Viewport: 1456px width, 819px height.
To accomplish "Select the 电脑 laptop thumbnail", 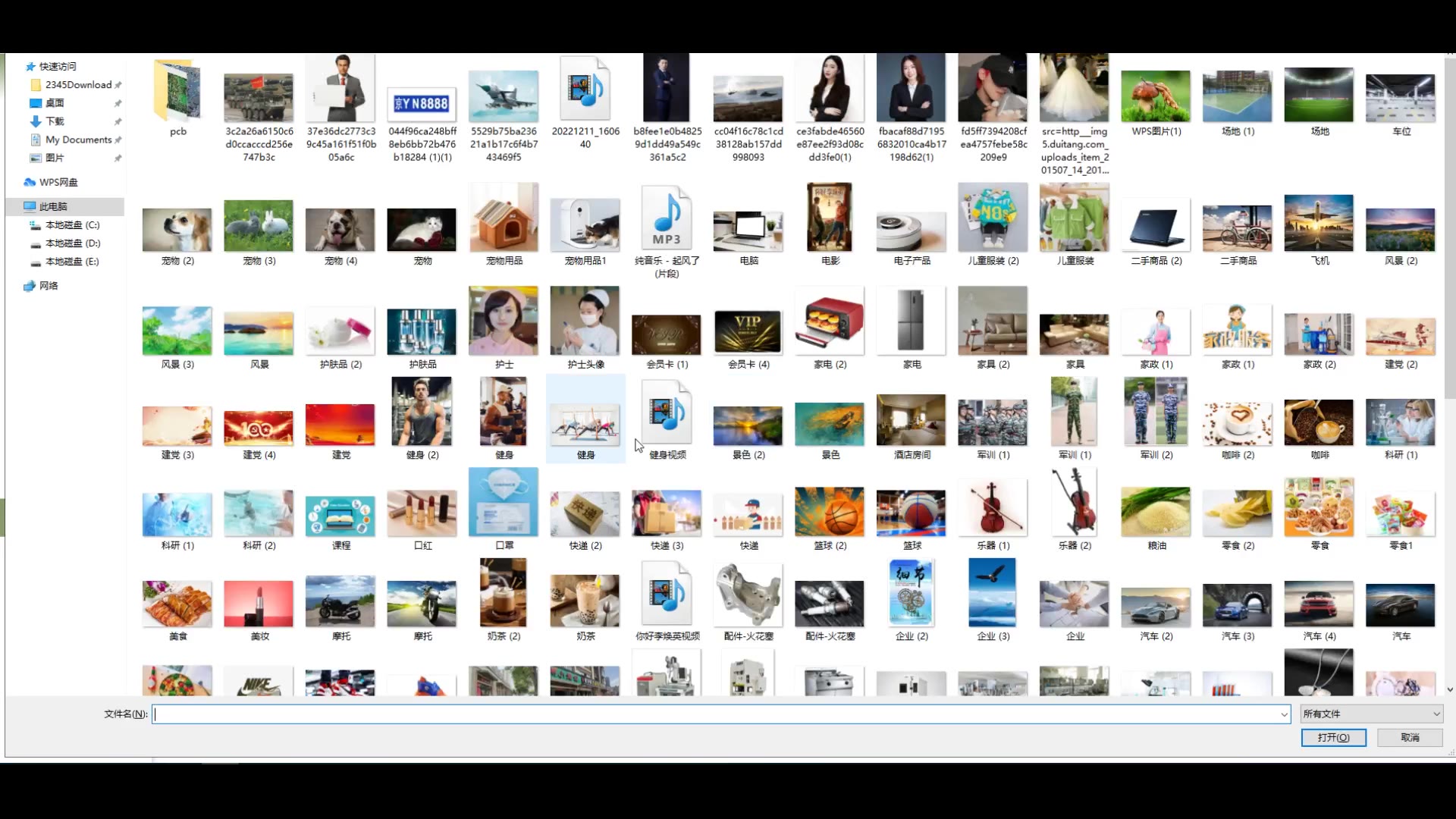I will click(x=748, y=231).
